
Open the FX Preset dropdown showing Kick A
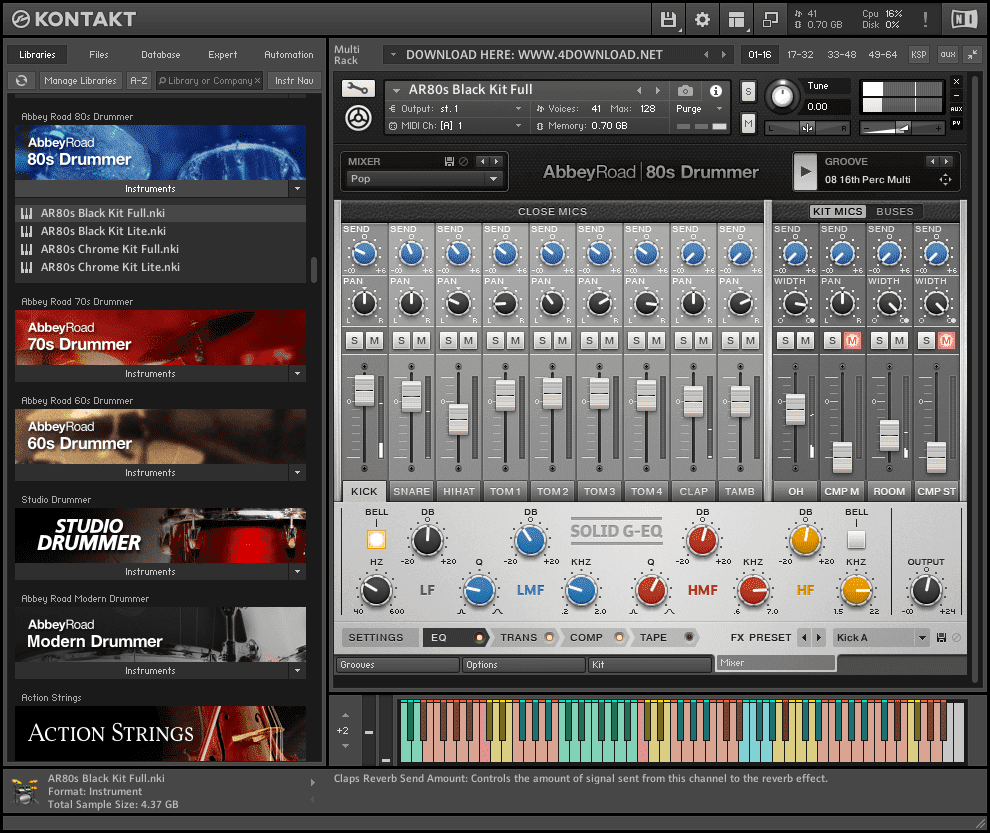(x=880, y=637)
